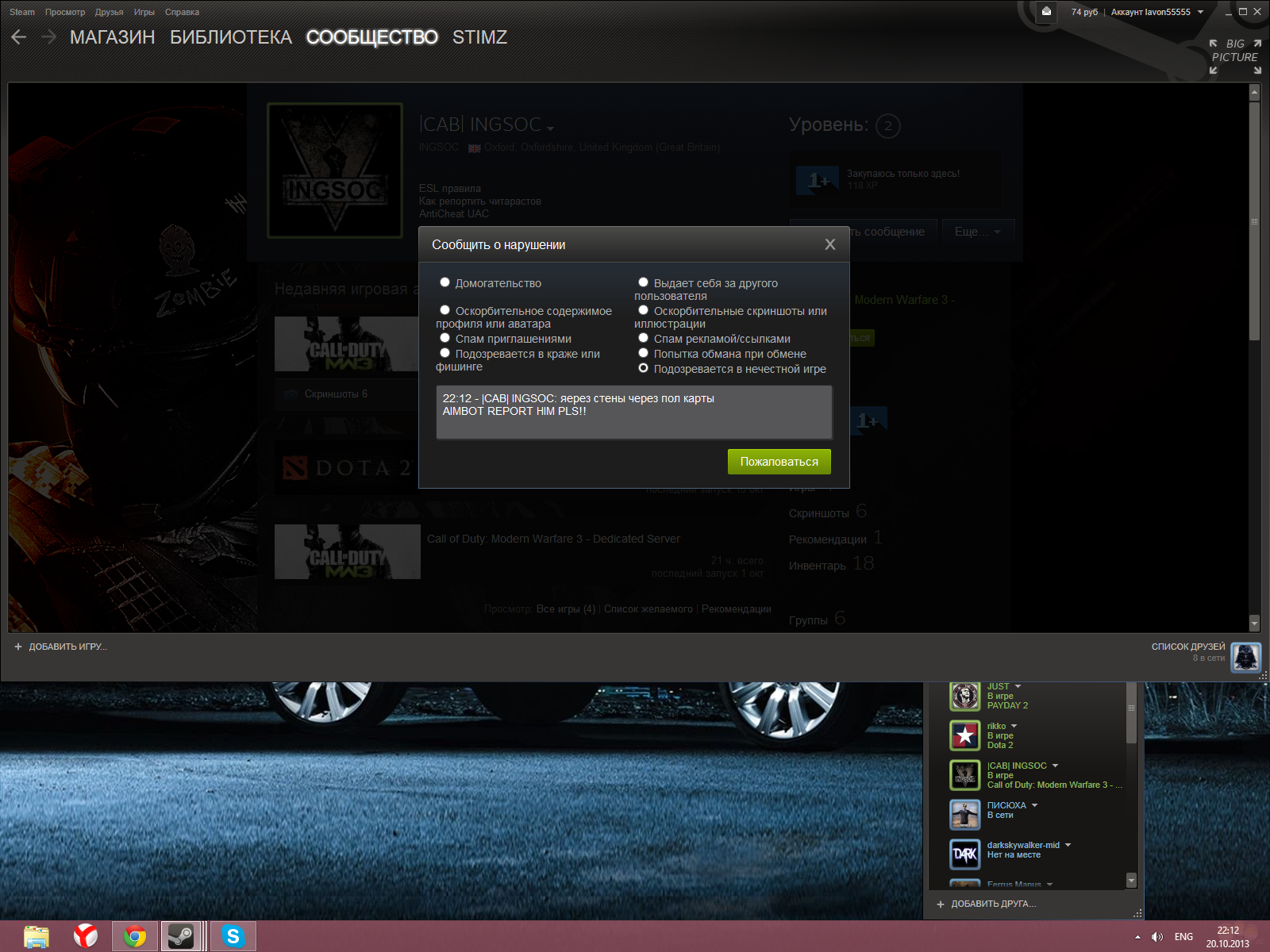Select Подозревается в краже или фишинге
Image resolution: width=1270 pixels, height=952 pixels.
(x=445, y=353)
